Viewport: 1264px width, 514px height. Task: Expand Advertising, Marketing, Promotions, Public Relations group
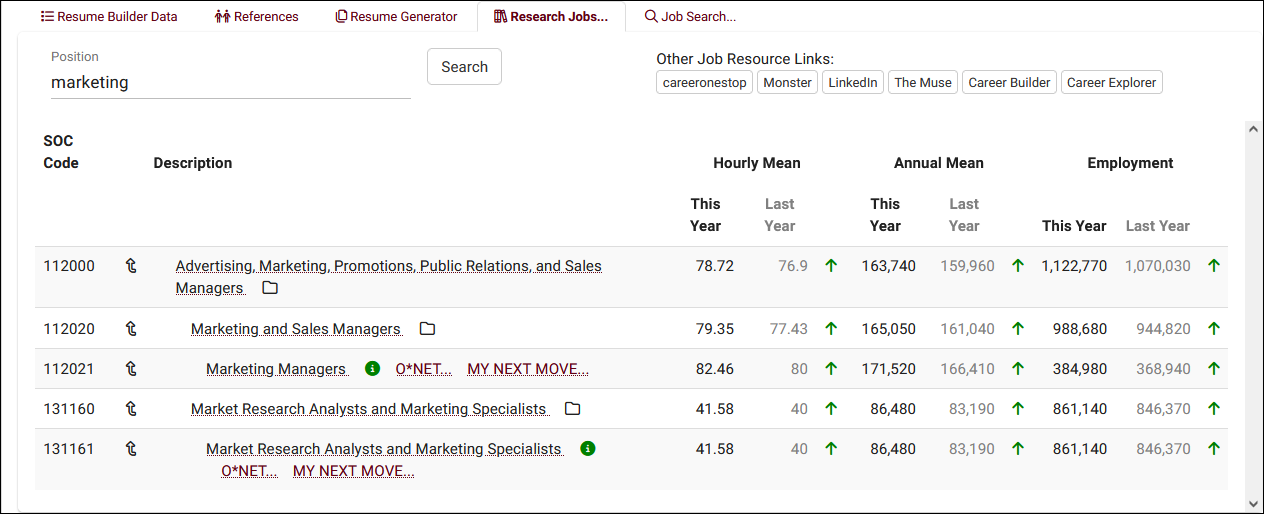click(x=388, y=266)
